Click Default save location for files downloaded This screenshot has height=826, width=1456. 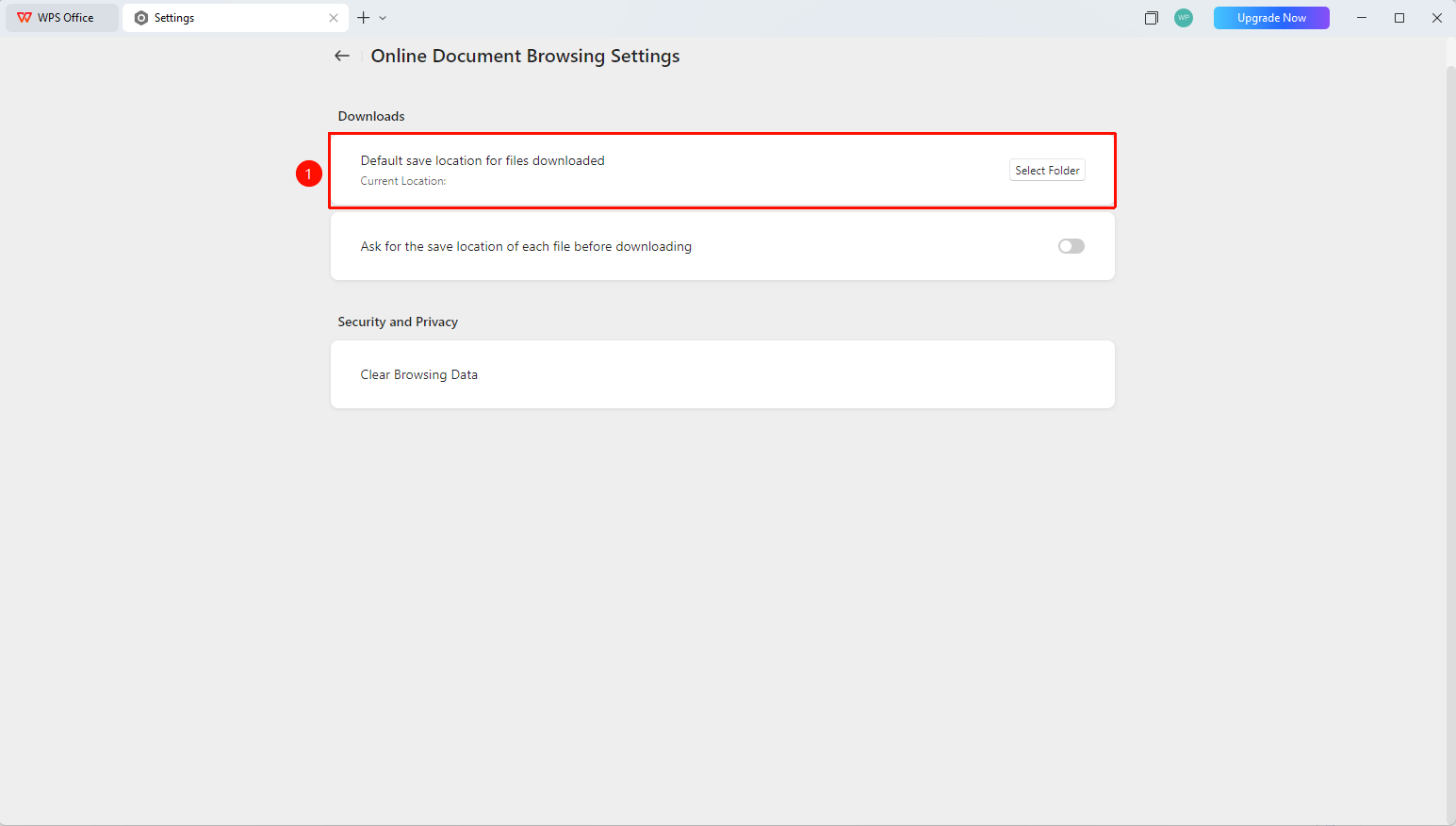483,160
